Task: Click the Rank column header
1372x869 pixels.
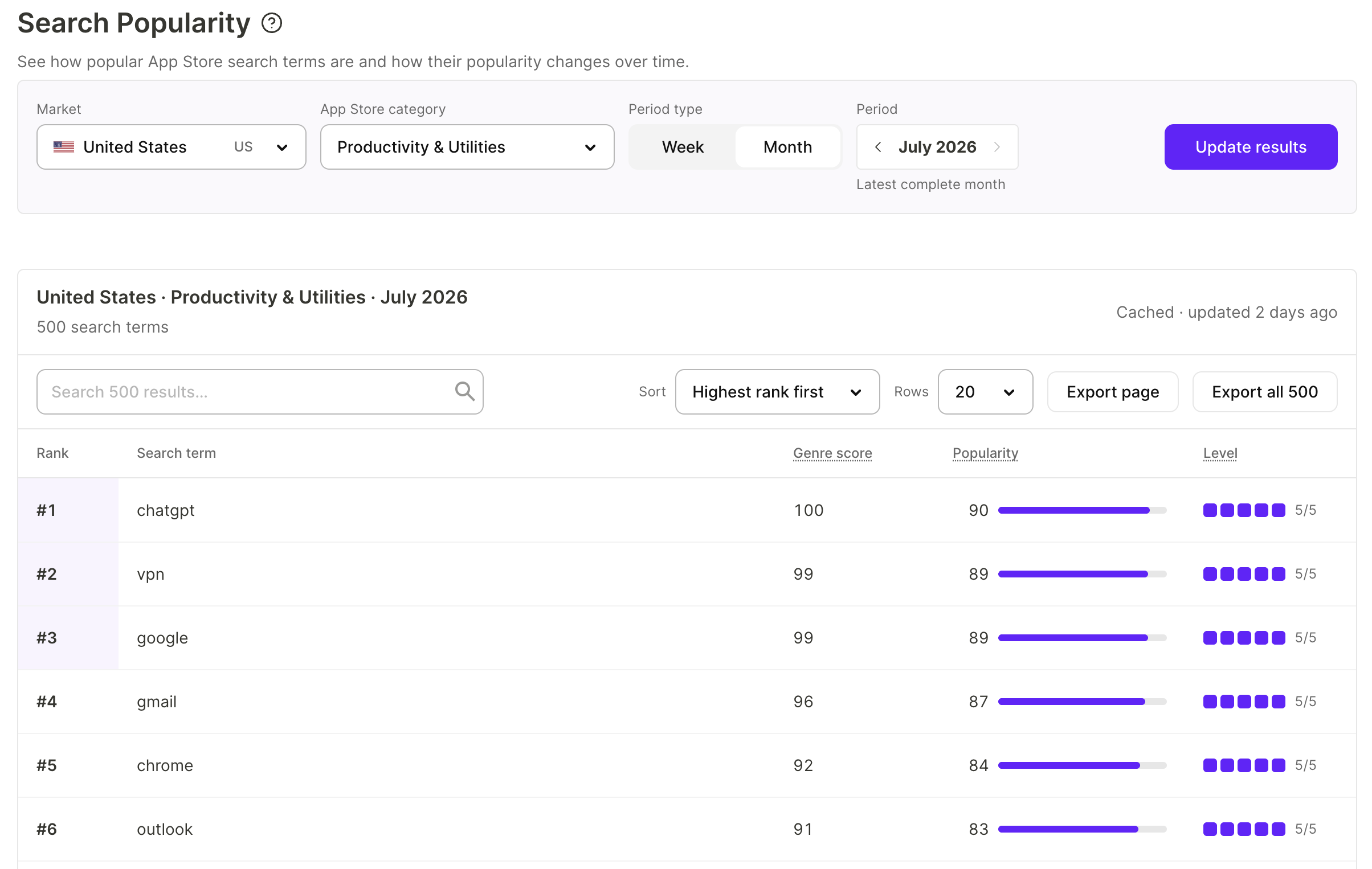Action: [x=52, y=453]
